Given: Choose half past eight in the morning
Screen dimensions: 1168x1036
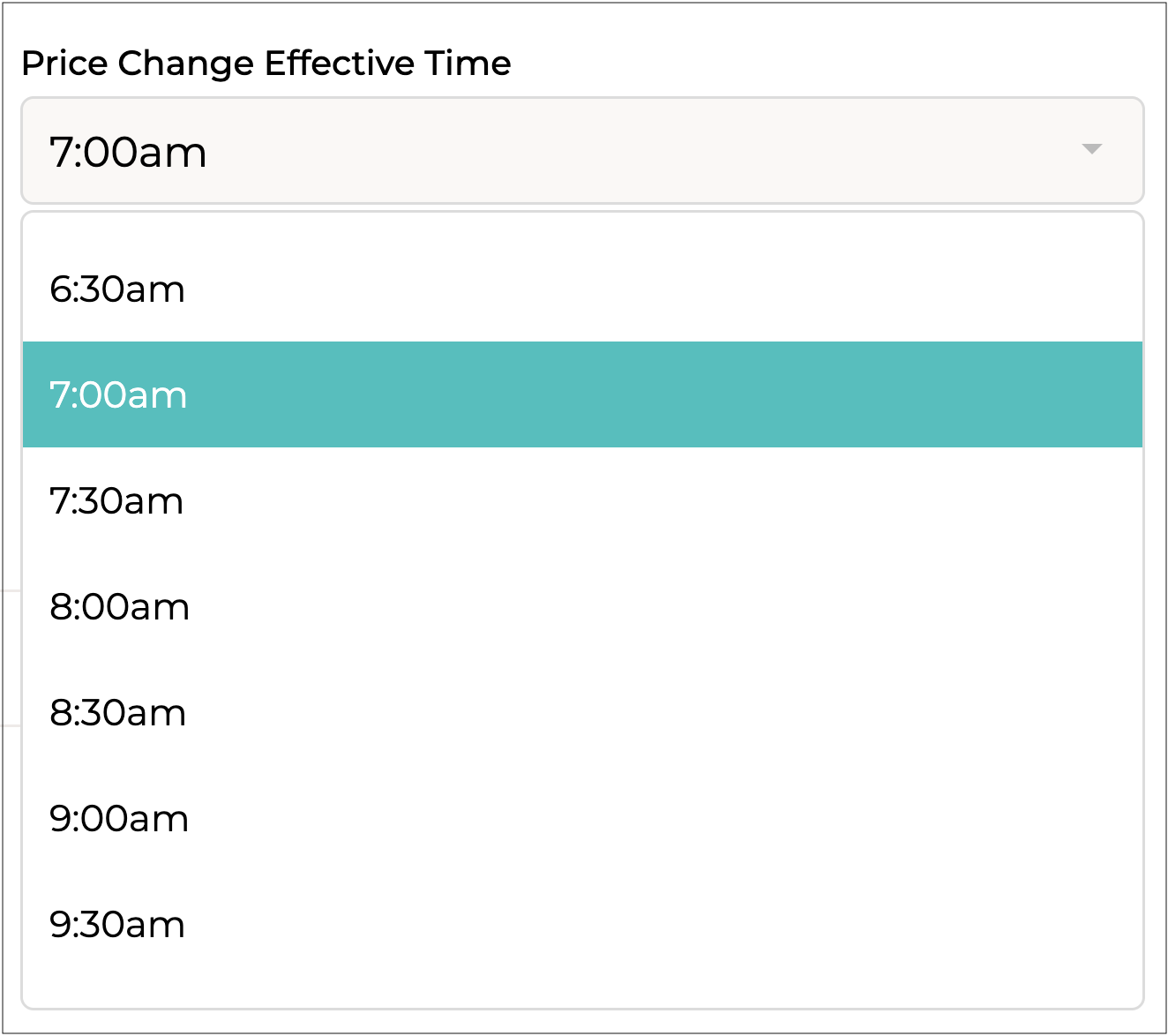Looking at the screenshot, I should pyautogui.click(x=582, y=713).
